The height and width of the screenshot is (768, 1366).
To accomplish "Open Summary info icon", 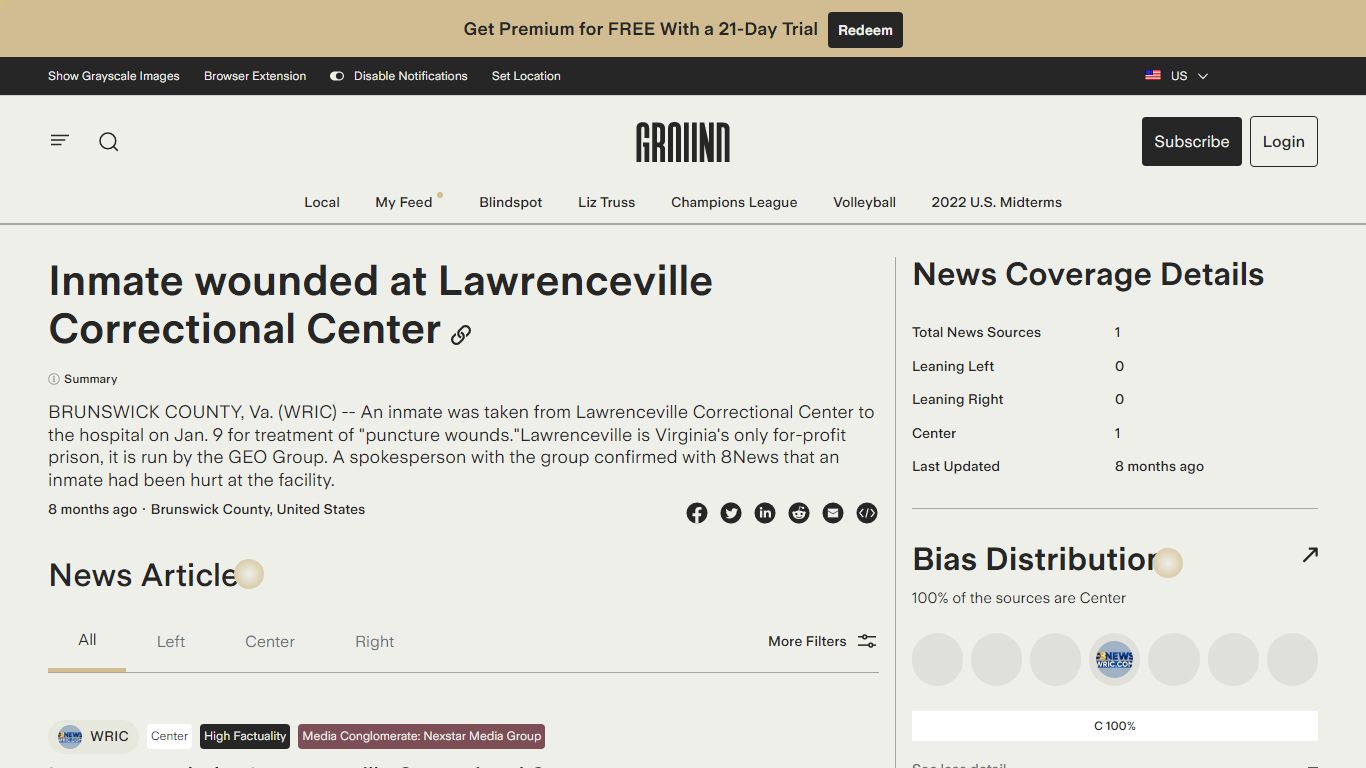I will pyautogui.click(x=54, y=379).
